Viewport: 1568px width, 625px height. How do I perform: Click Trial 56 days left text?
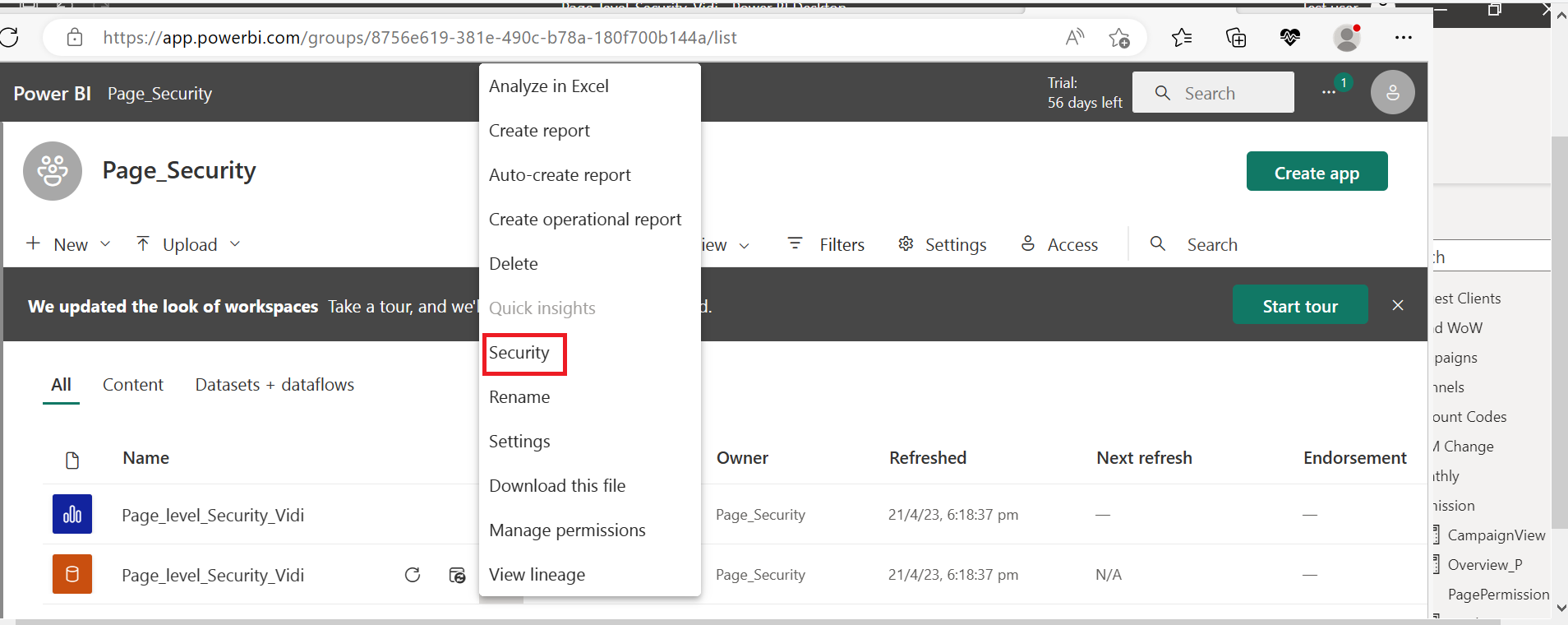pos(1084,92)
